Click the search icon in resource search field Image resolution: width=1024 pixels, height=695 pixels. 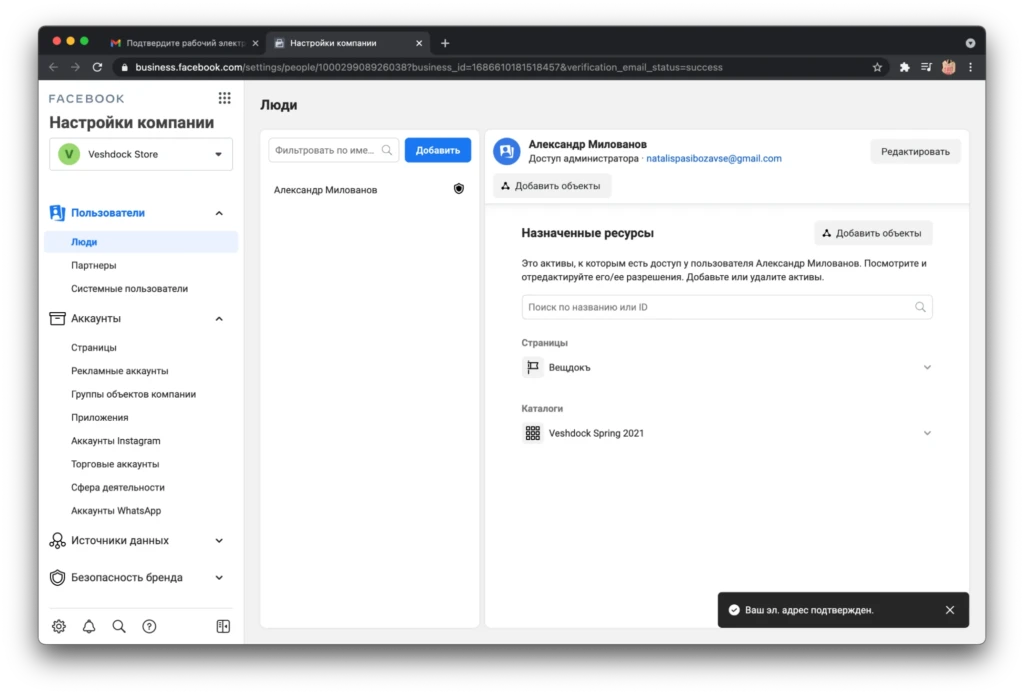920,307
